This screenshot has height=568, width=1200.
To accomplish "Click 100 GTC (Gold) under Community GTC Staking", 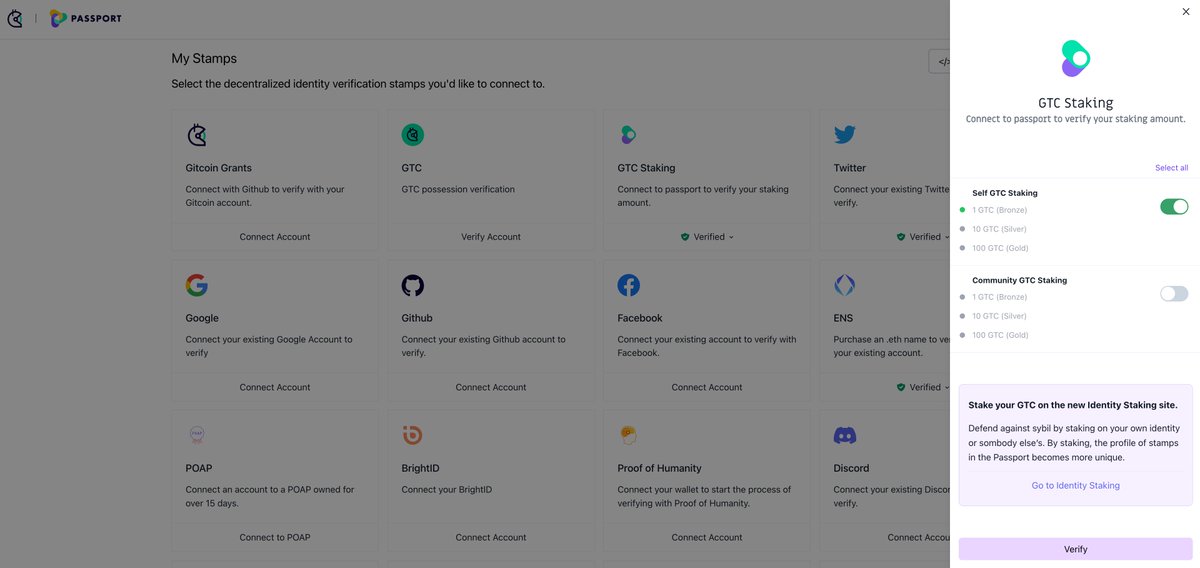I will (x=1000, y=335).
